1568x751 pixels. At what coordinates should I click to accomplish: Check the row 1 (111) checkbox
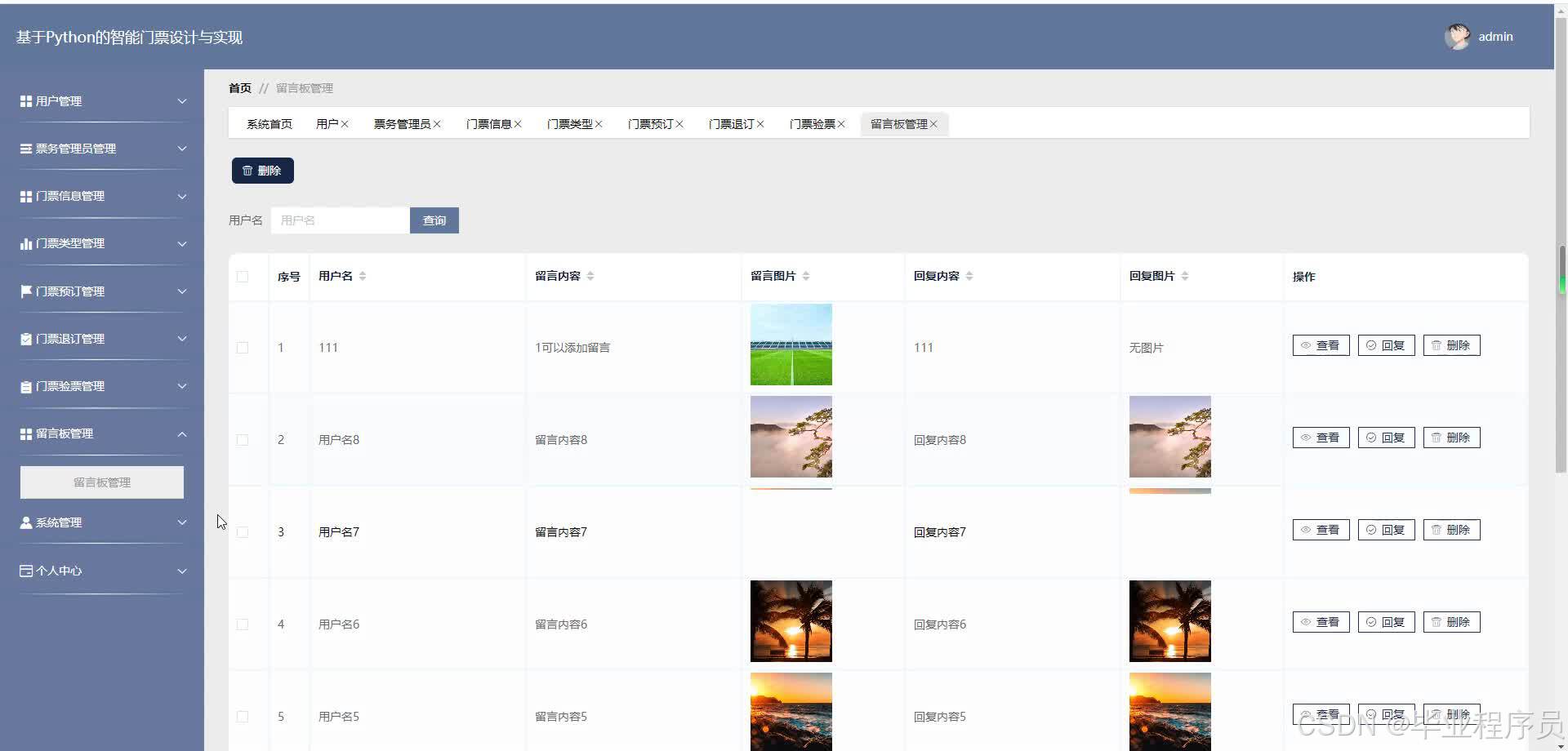coord(243,348)
